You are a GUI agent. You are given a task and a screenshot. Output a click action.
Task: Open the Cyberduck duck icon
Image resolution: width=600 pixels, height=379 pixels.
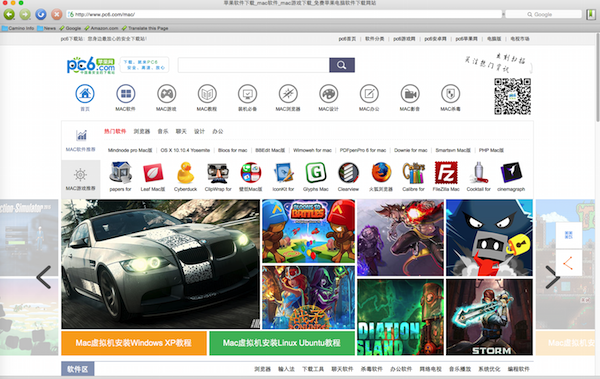point(186,173)
